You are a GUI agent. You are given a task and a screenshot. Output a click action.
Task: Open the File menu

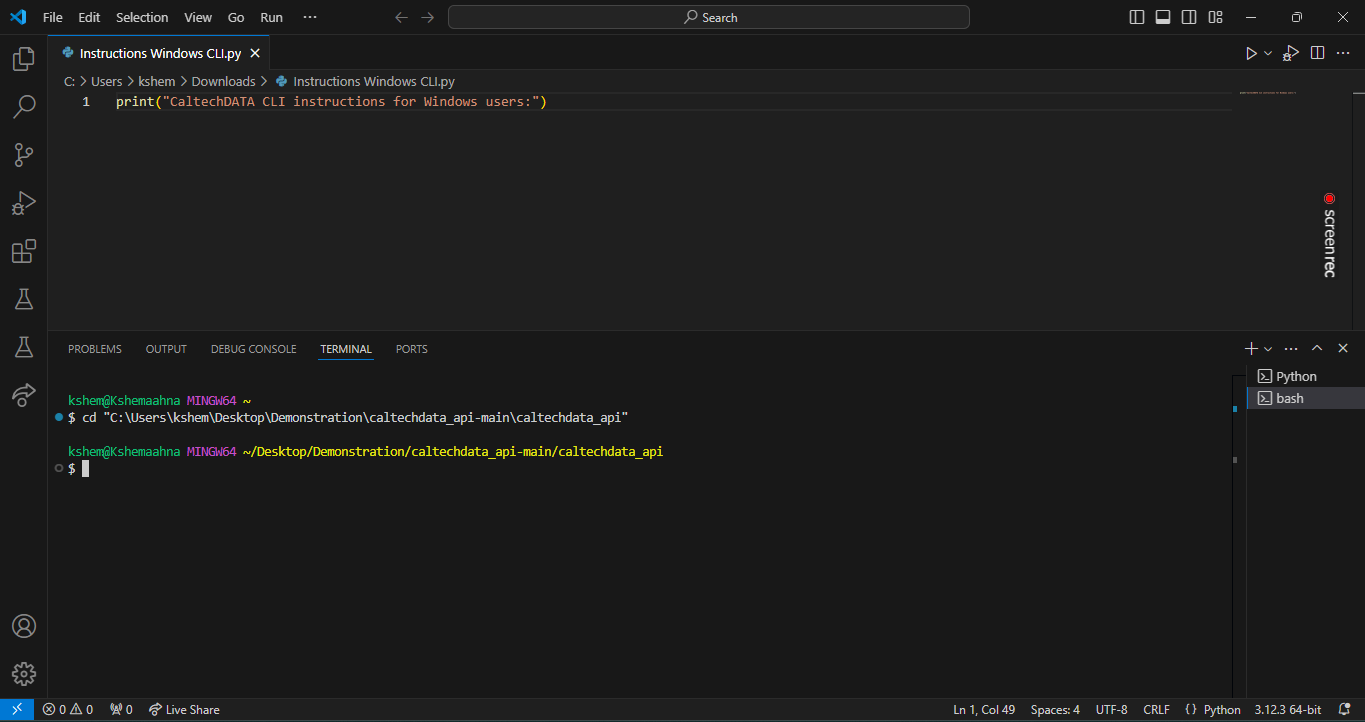click(53, 17)
